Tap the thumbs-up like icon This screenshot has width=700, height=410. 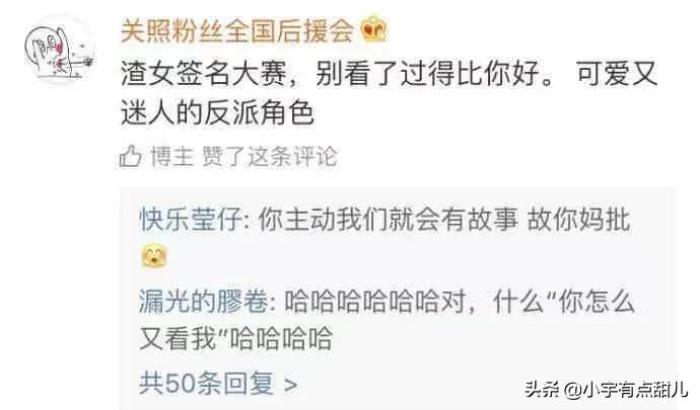click(130, 156)
